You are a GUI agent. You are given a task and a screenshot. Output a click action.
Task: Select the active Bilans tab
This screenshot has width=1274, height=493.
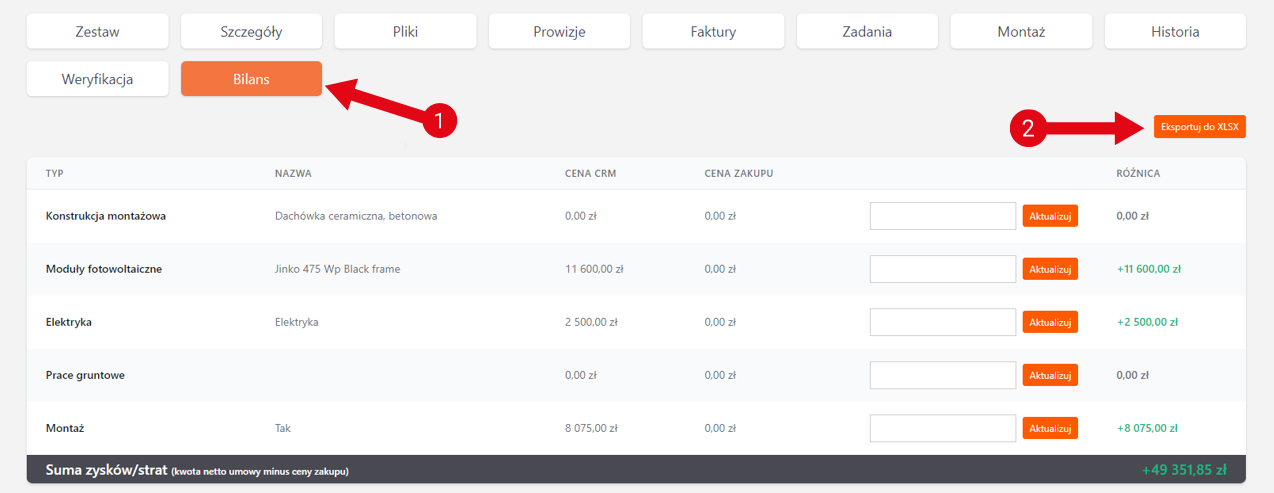coord(251,79)
